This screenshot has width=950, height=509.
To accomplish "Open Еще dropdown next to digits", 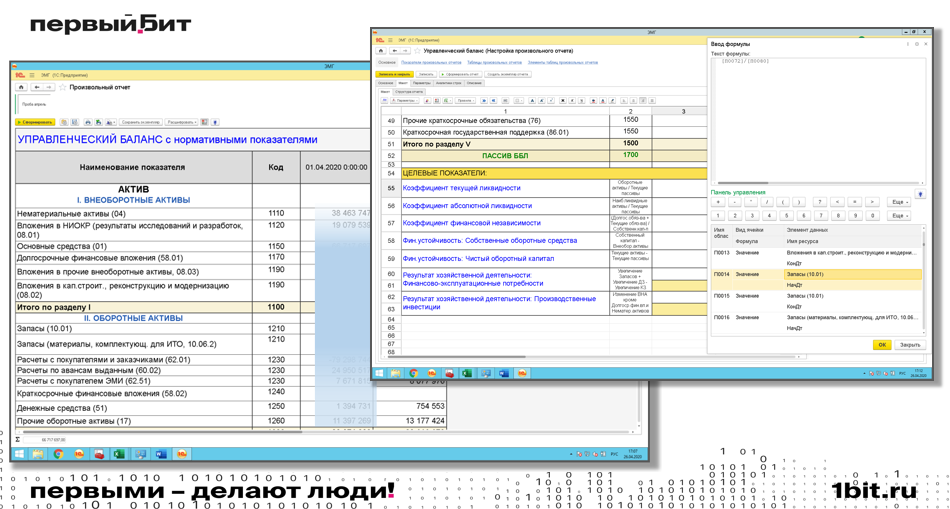I will point(899,216).
